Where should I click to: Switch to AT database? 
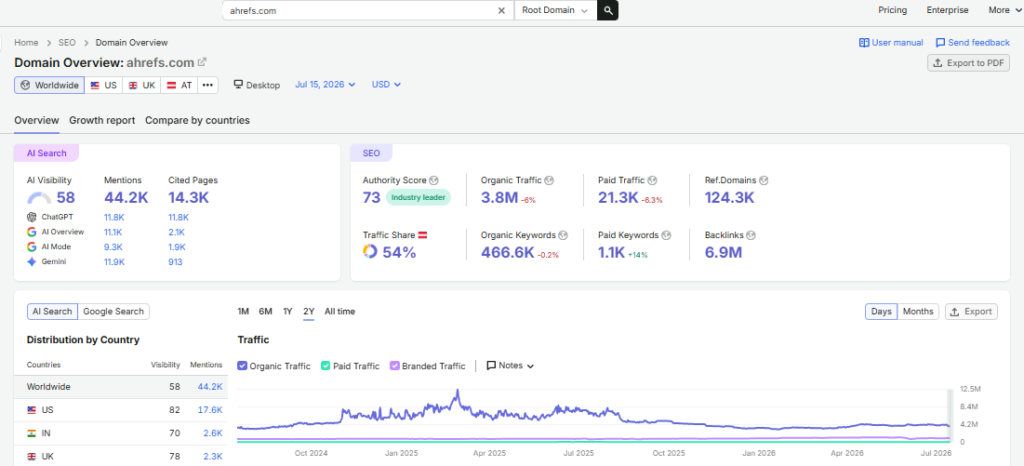click(180, 85)
